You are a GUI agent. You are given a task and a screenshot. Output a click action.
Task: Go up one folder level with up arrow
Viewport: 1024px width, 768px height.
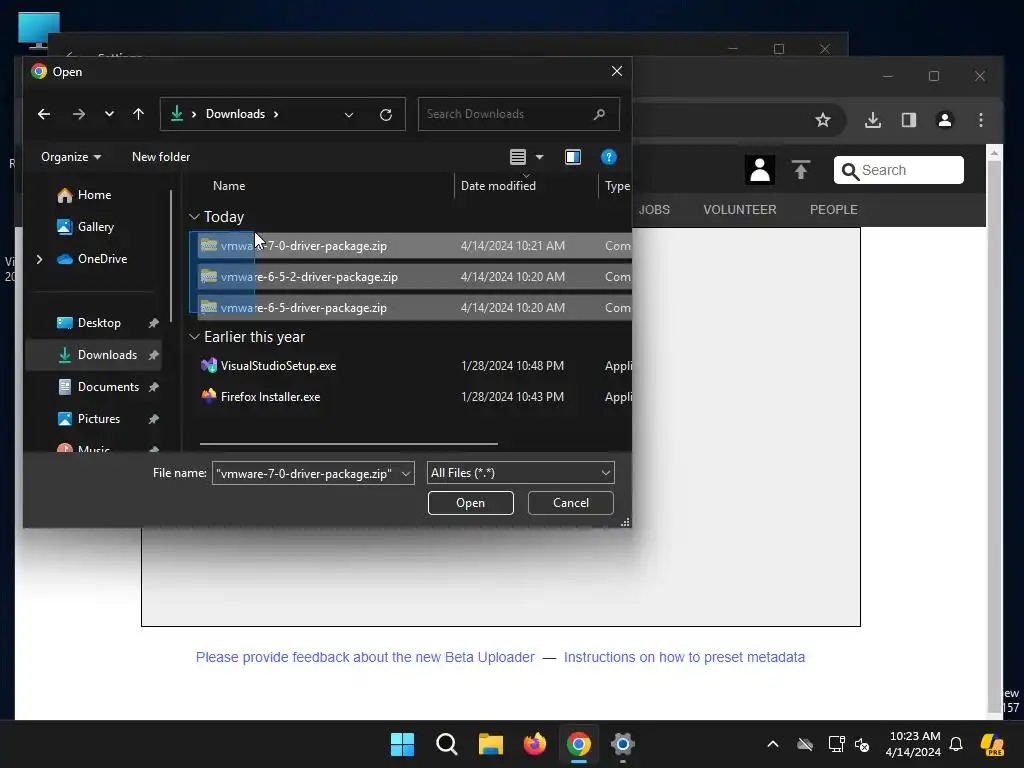[138, 114]
